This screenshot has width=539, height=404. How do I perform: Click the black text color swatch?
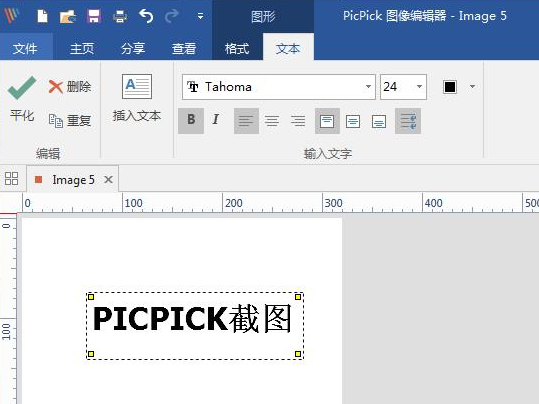click(450, 87)
